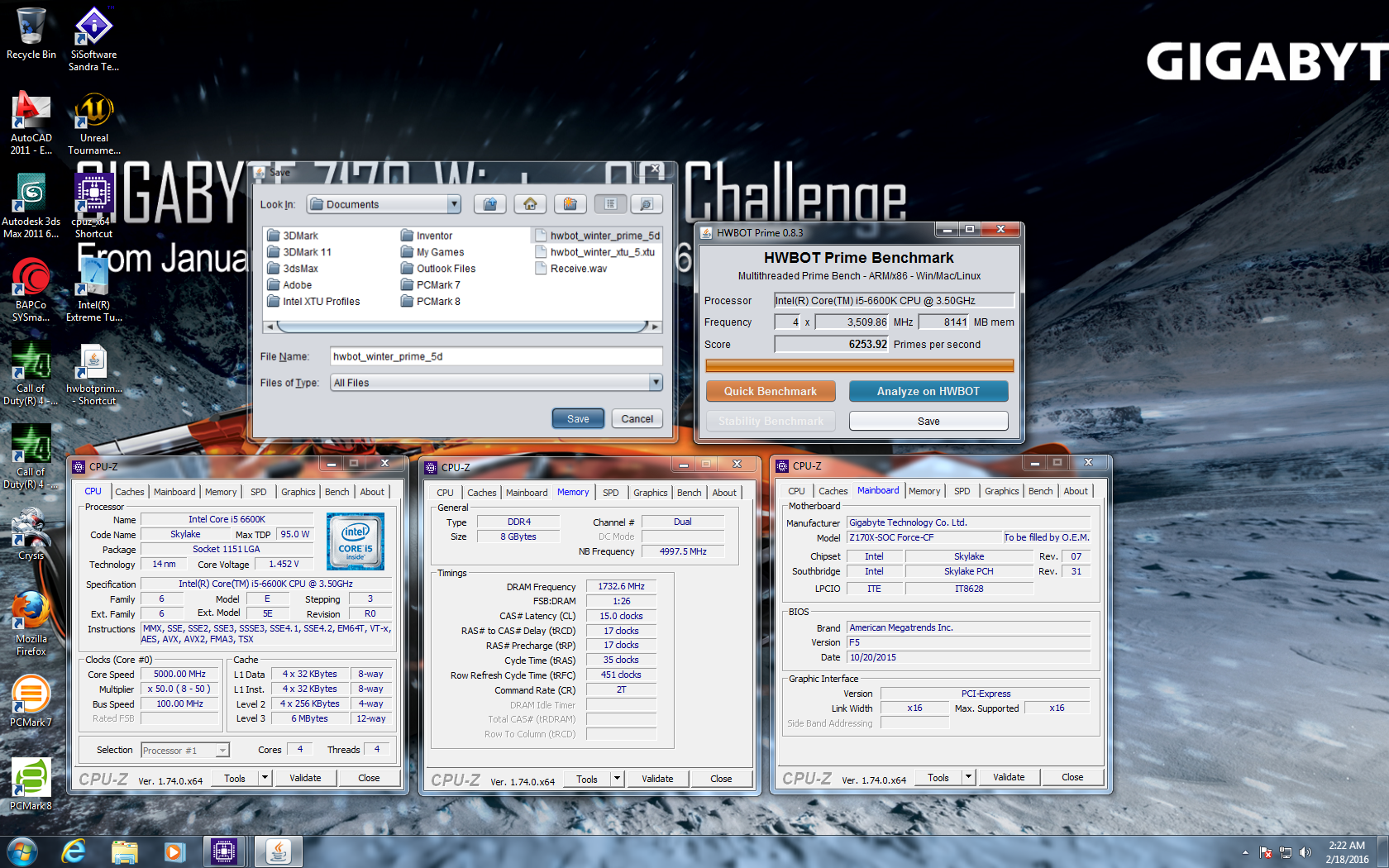Image resolution: width=1389 pixels, height=868 pixels.
Task: Switch to CPU-Z taskbar button
Action: point(224,851)
